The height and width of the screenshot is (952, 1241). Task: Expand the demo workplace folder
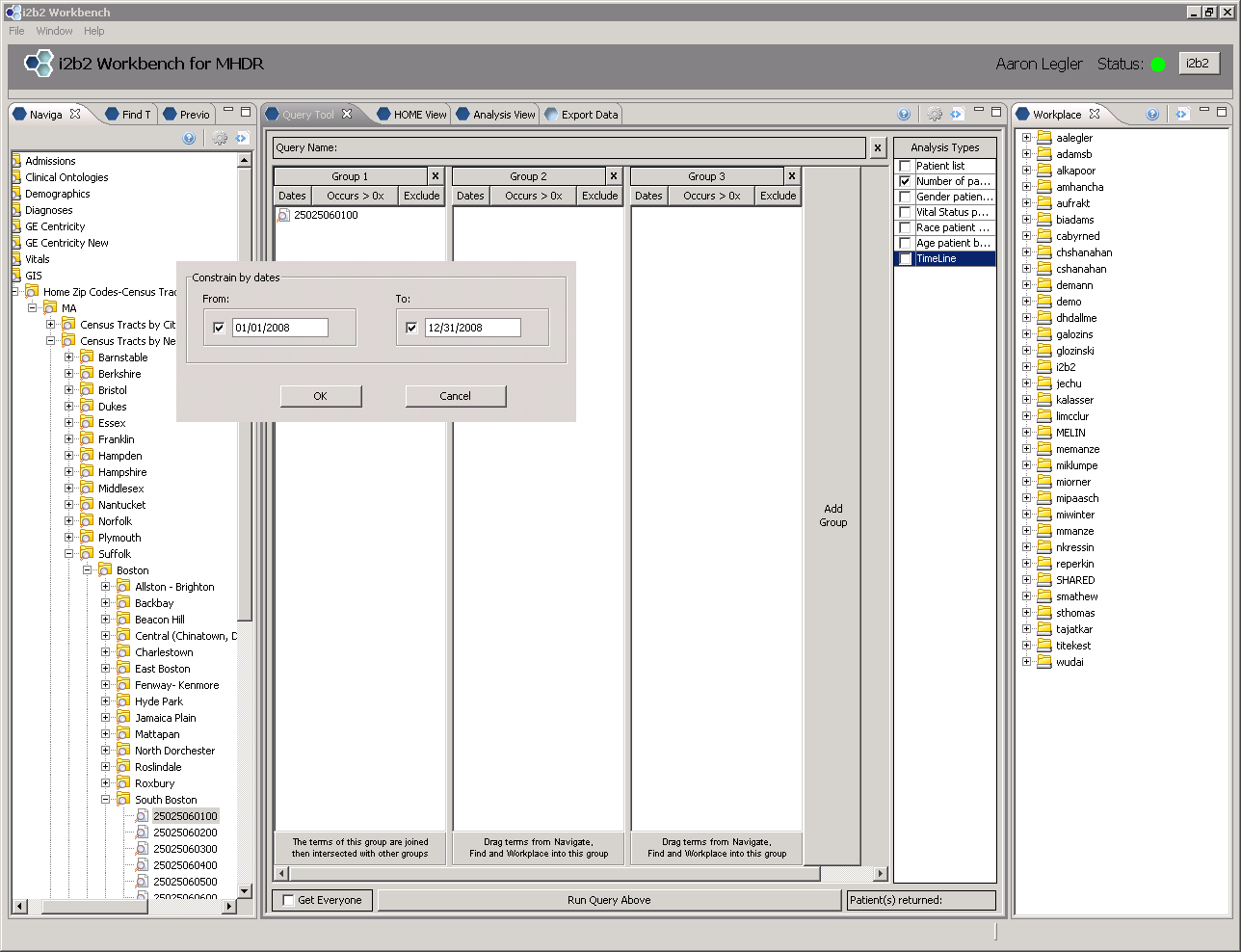click(1027, 302)
